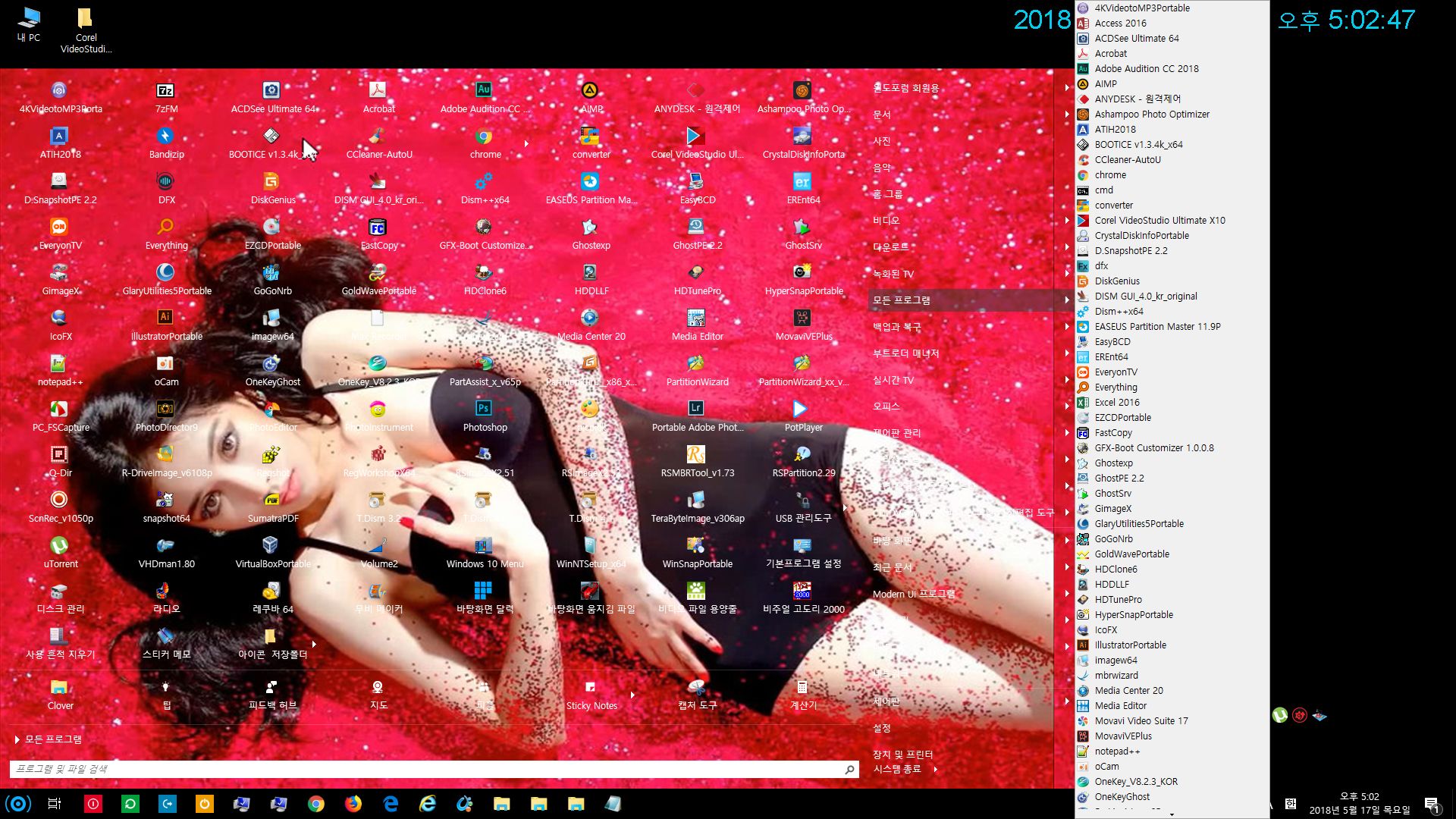The width and height of the screenshot is (1456, 819).
Task: Click the search magnifier icon
Action: 849,770
